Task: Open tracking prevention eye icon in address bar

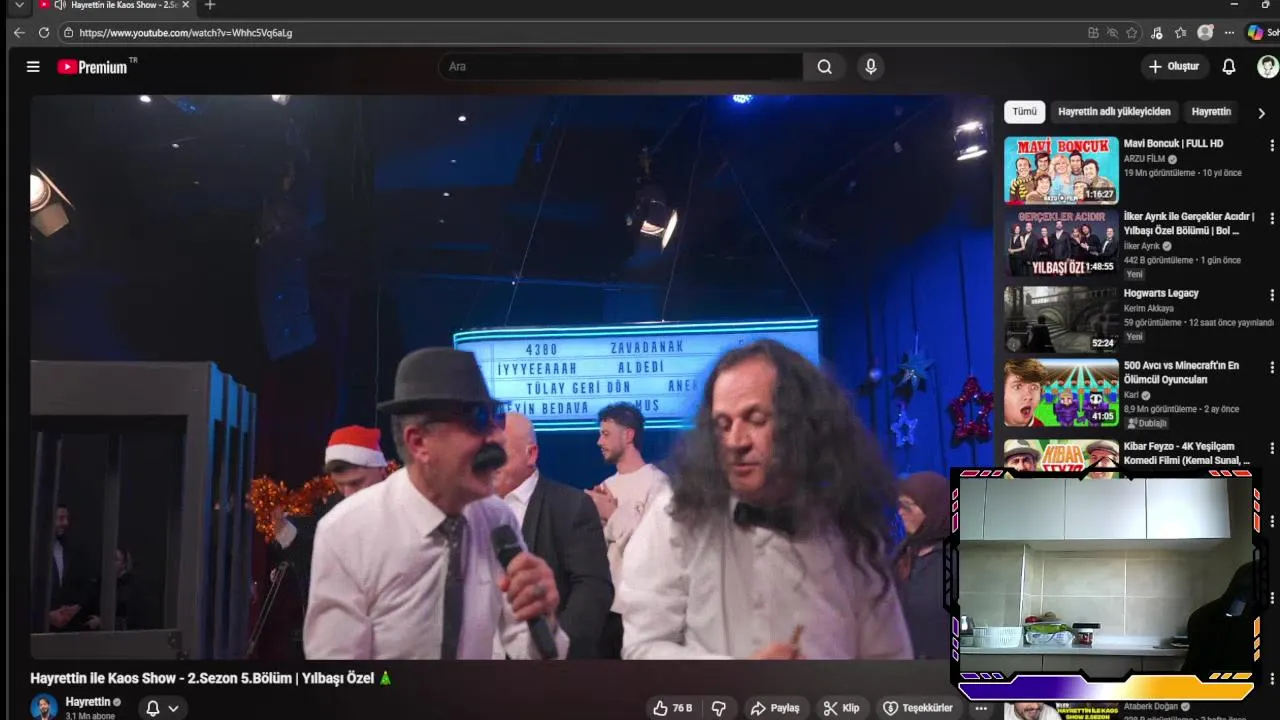Action: pyautogui.click(x=1112, y=32)
